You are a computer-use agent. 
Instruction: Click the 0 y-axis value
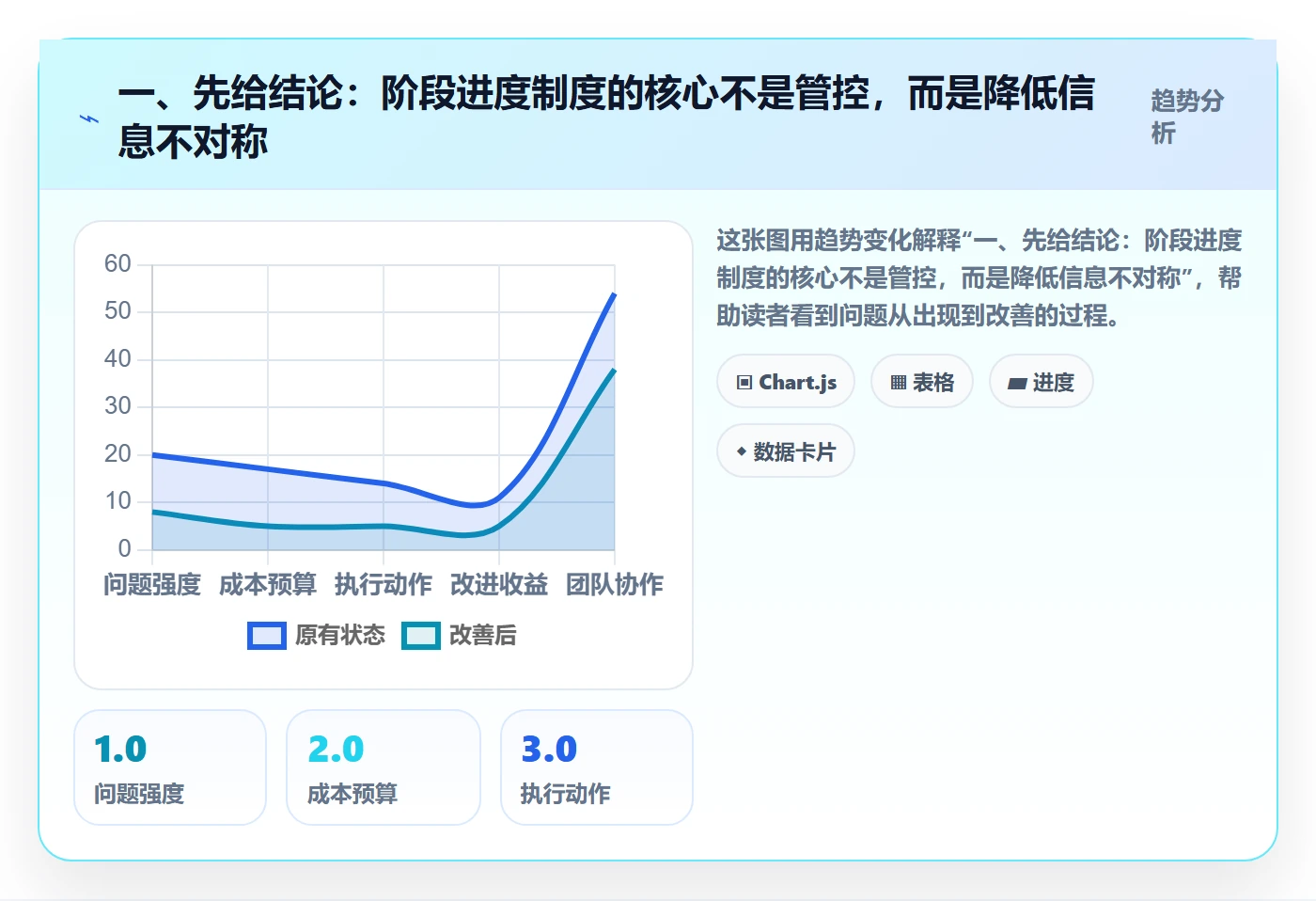(x=125, y=548)
